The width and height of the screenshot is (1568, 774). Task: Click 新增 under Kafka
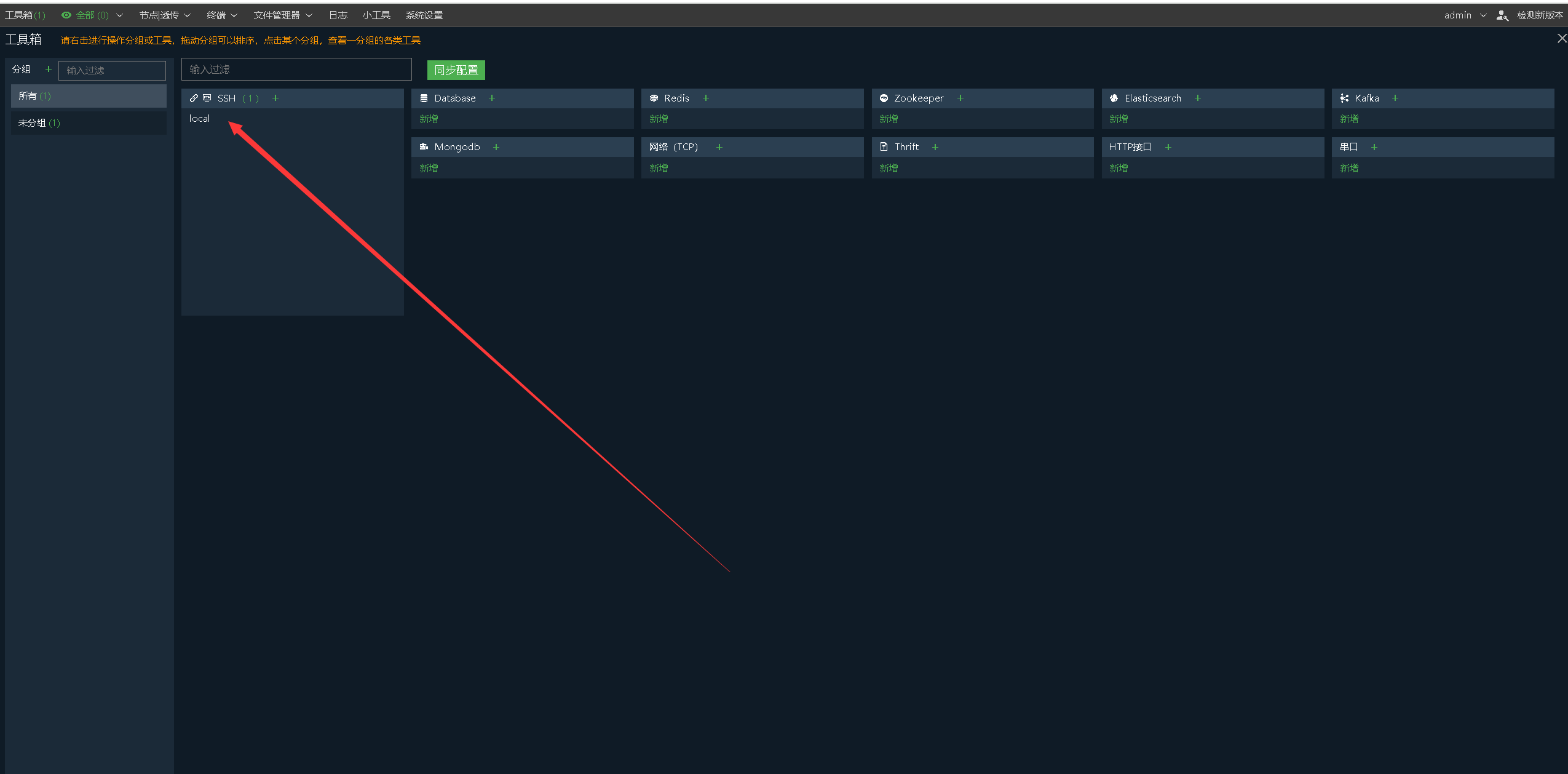pyautogui.click(x=1349, y=119)
